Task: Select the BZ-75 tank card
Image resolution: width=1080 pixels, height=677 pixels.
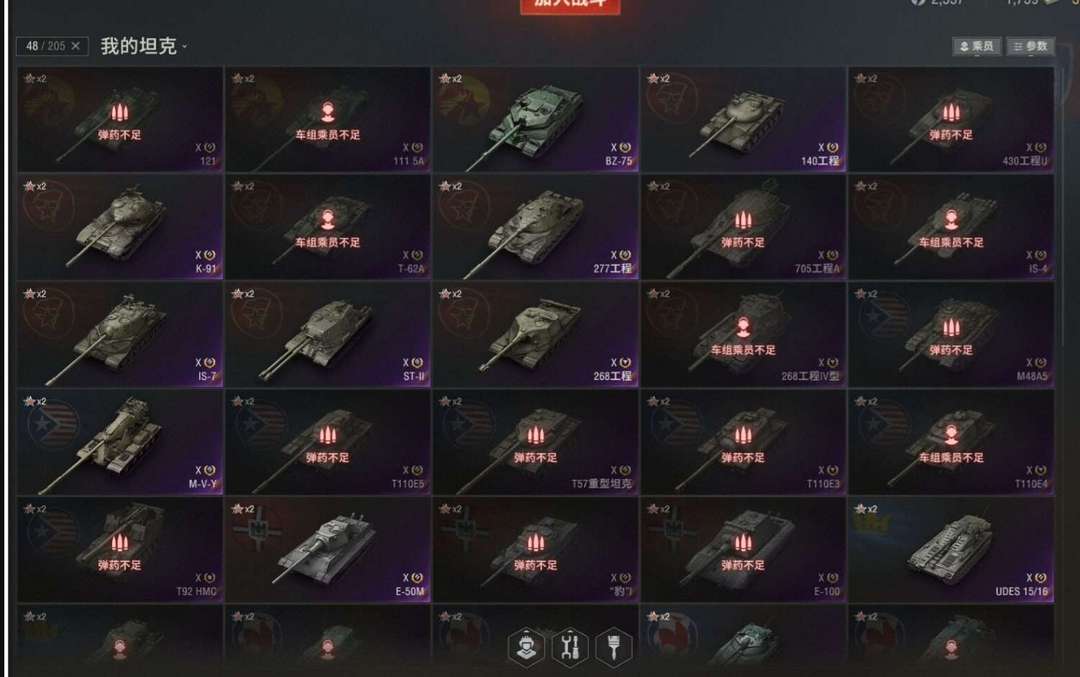Action: pos(535,119)
